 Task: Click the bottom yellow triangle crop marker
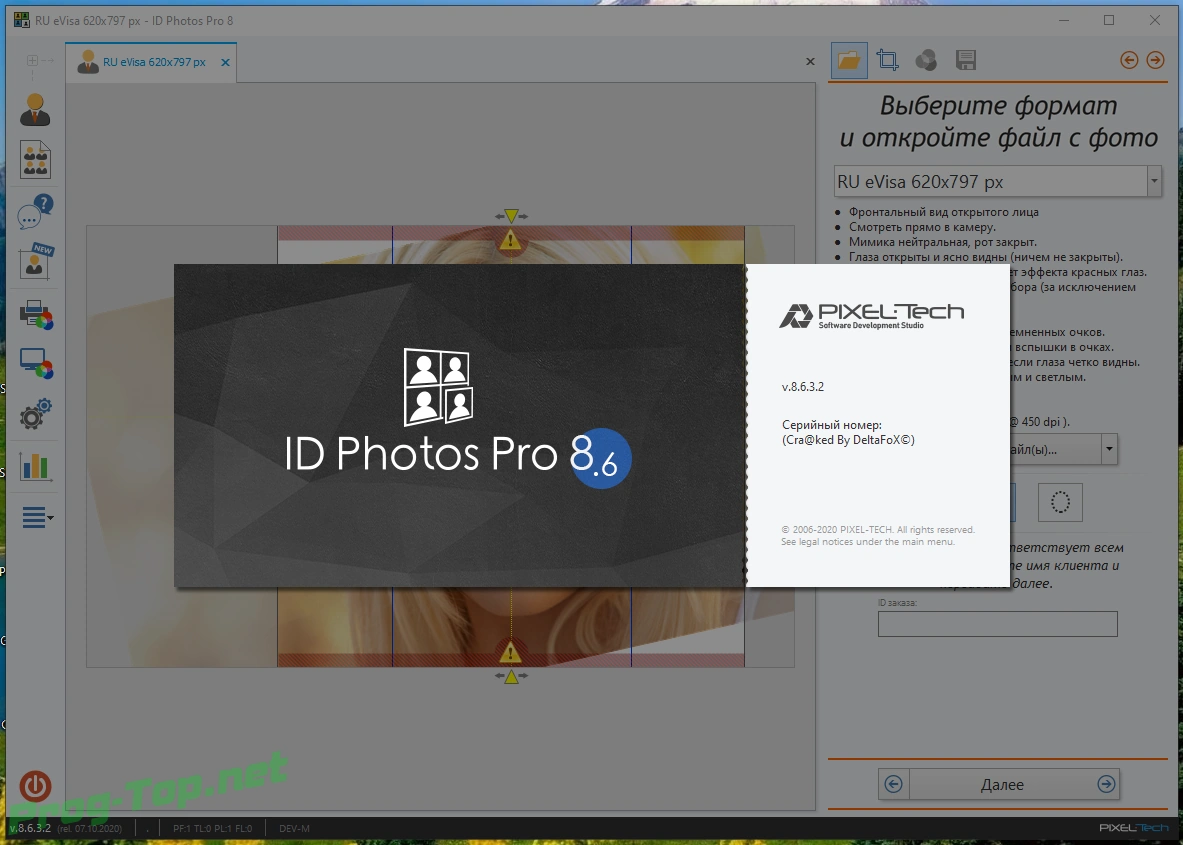click(x=512, y=676)
